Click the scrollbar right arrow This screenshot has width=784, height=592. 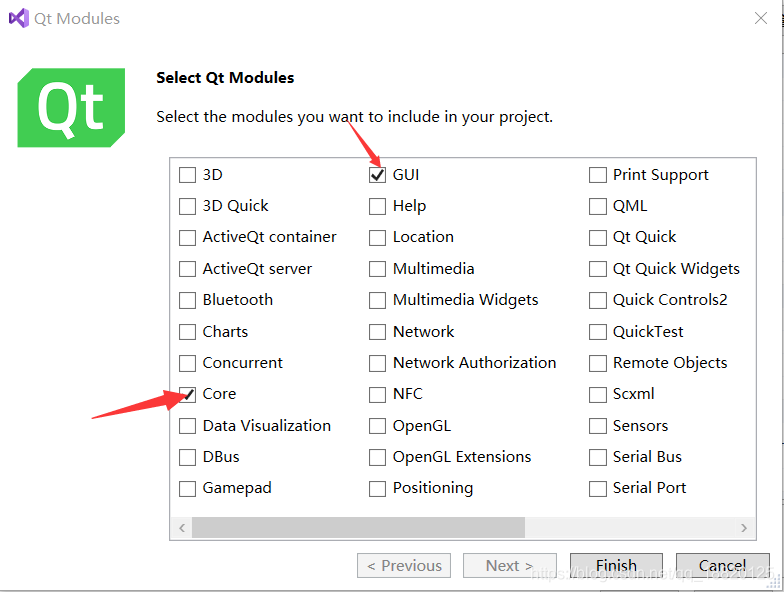tap(744, 528)
